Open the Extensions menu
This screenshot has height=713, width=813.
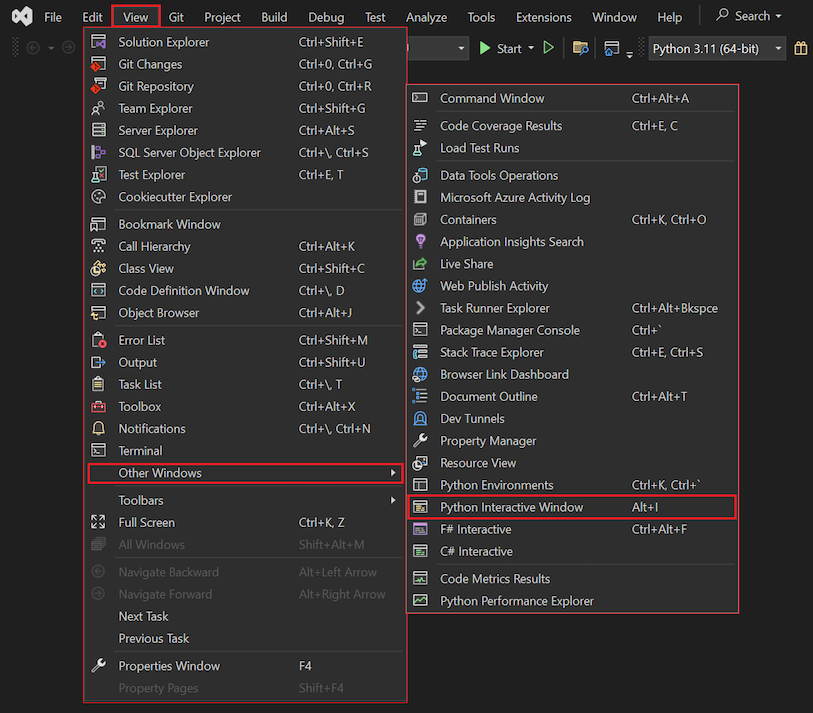(543, 16)
